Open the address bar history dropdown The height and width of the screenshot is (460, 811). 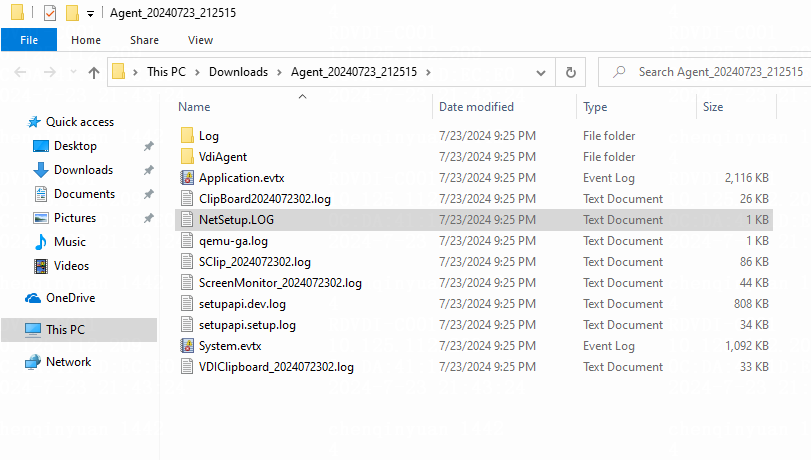[541, 72]
